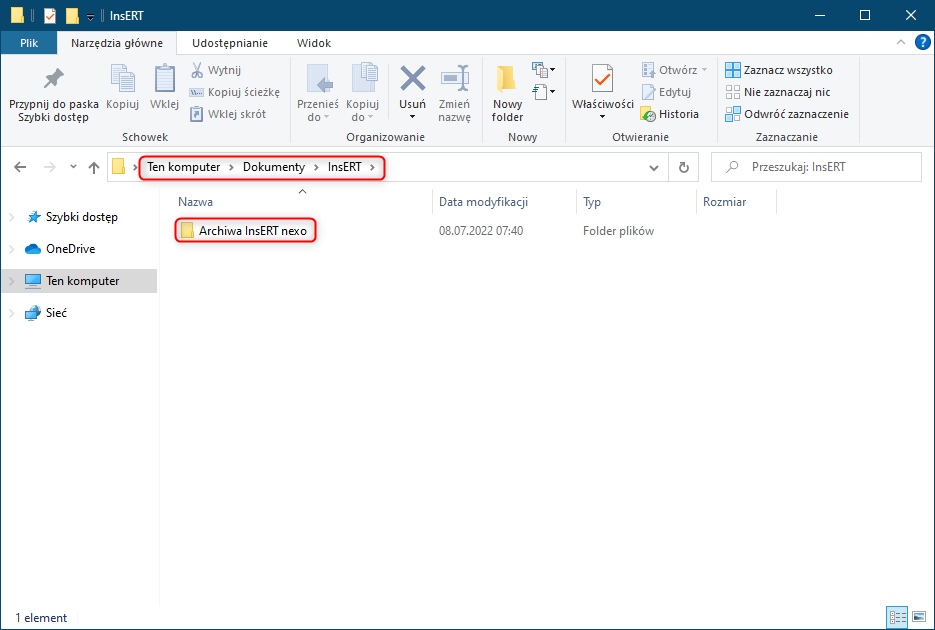Open recent locations dropdown arrow
The height and width of the screenshot is (630, 935).
[73, 167]
